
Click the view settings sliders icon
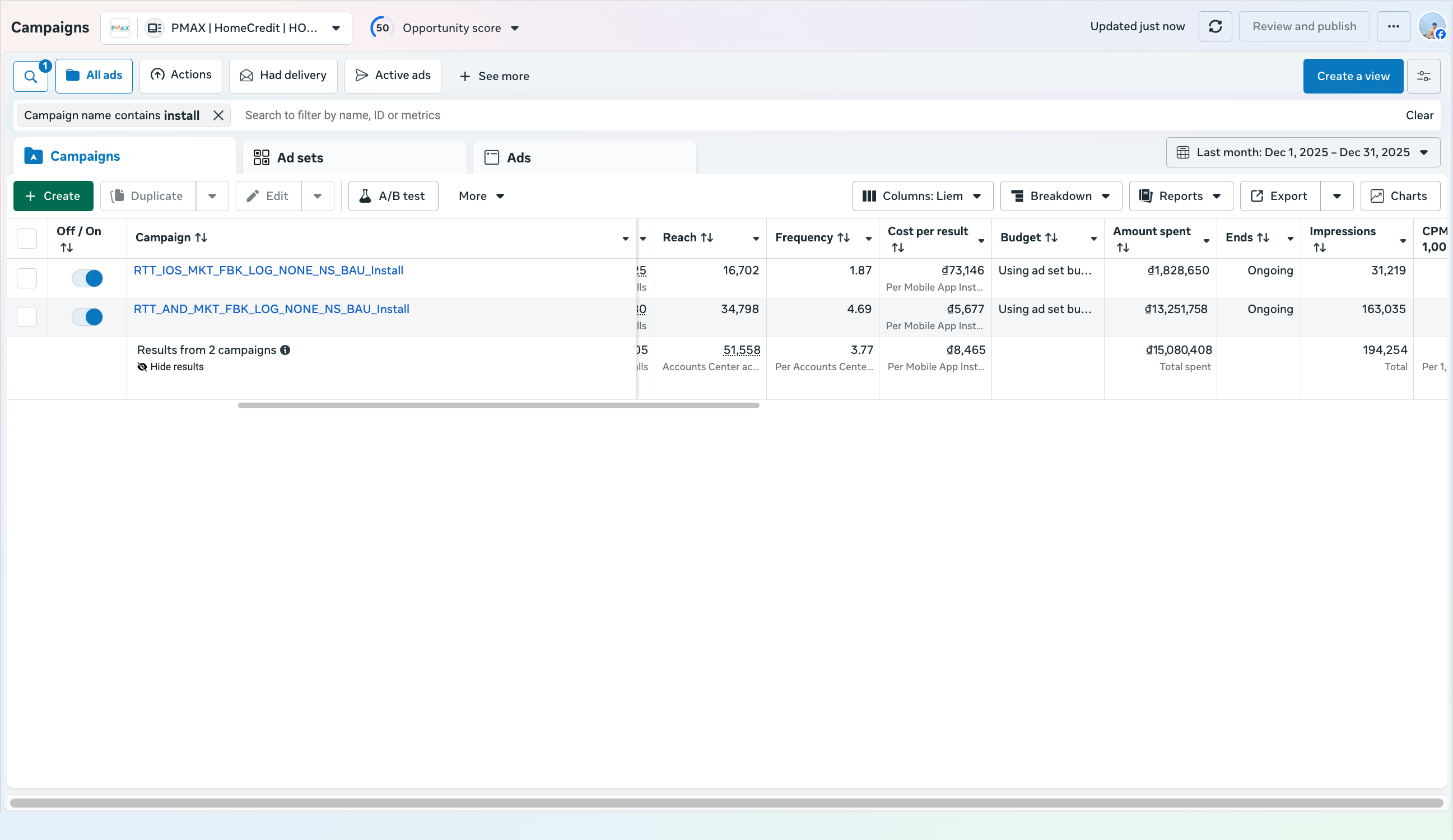click(x=1424, y=76)
